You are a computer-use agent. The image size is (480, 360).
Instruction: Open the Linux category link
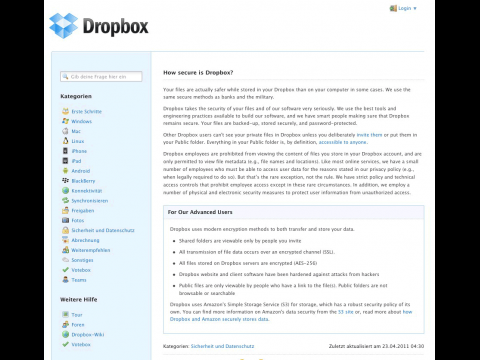click(x=78, y=141)
